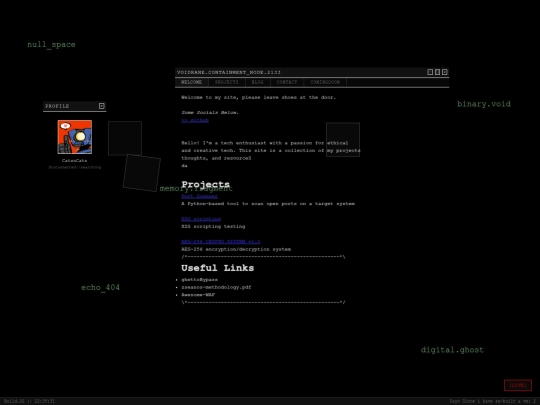Open the BLOG tab

tap(258, 82)
